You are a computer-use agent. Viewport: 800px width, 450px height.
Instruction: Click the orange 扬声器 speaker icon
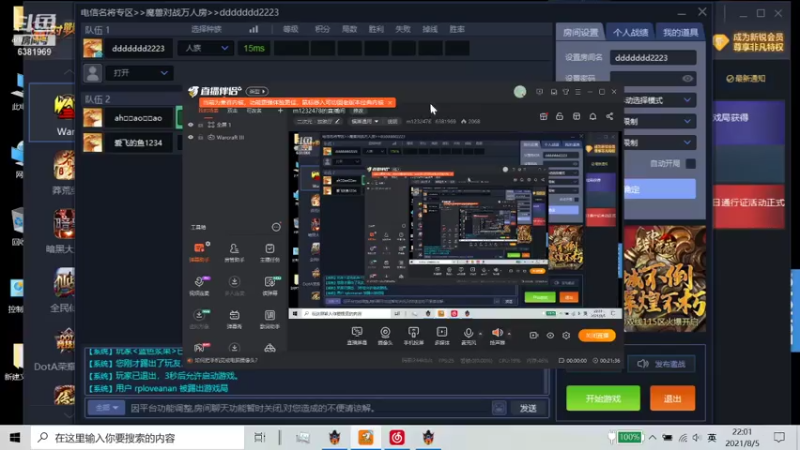[x=497, y=333]
